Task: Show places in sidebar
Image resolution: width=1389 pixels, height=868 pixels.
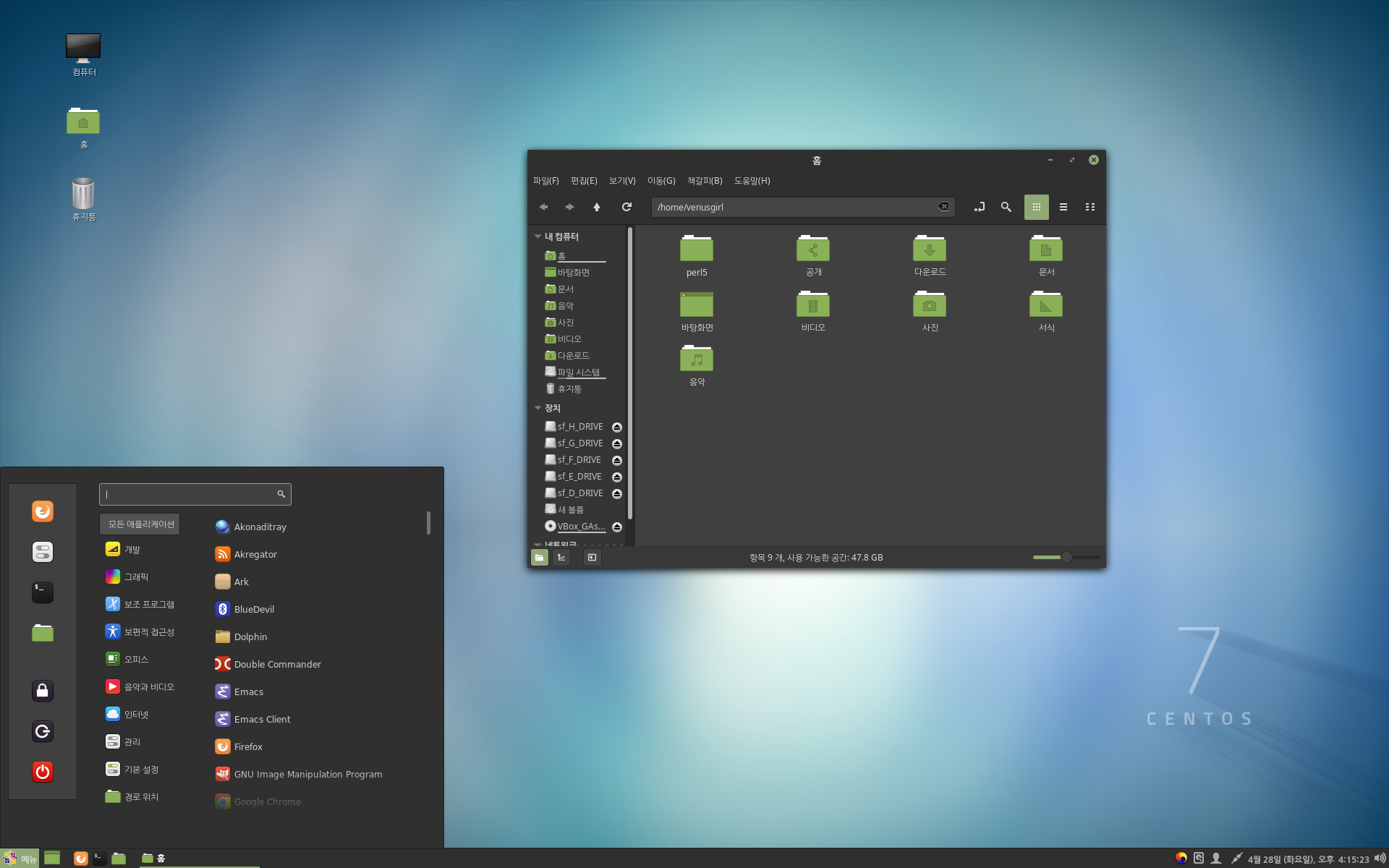Action: pyautogui.click(x=540, y=557)
